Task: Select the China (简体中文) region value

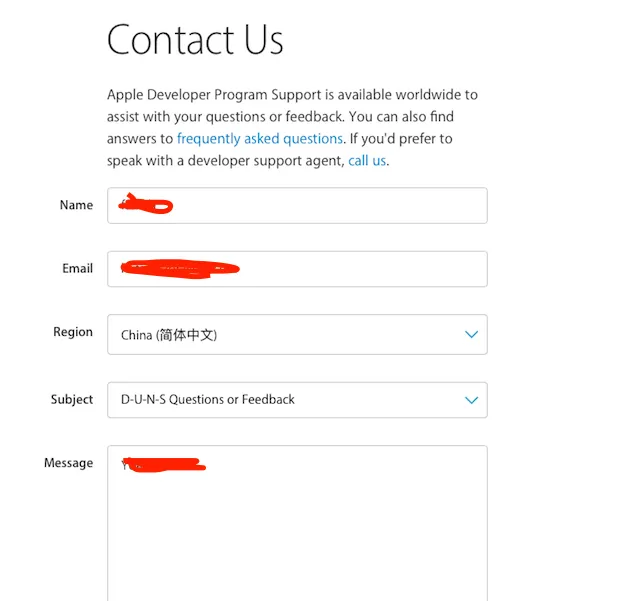Action: tap(169, 335)
